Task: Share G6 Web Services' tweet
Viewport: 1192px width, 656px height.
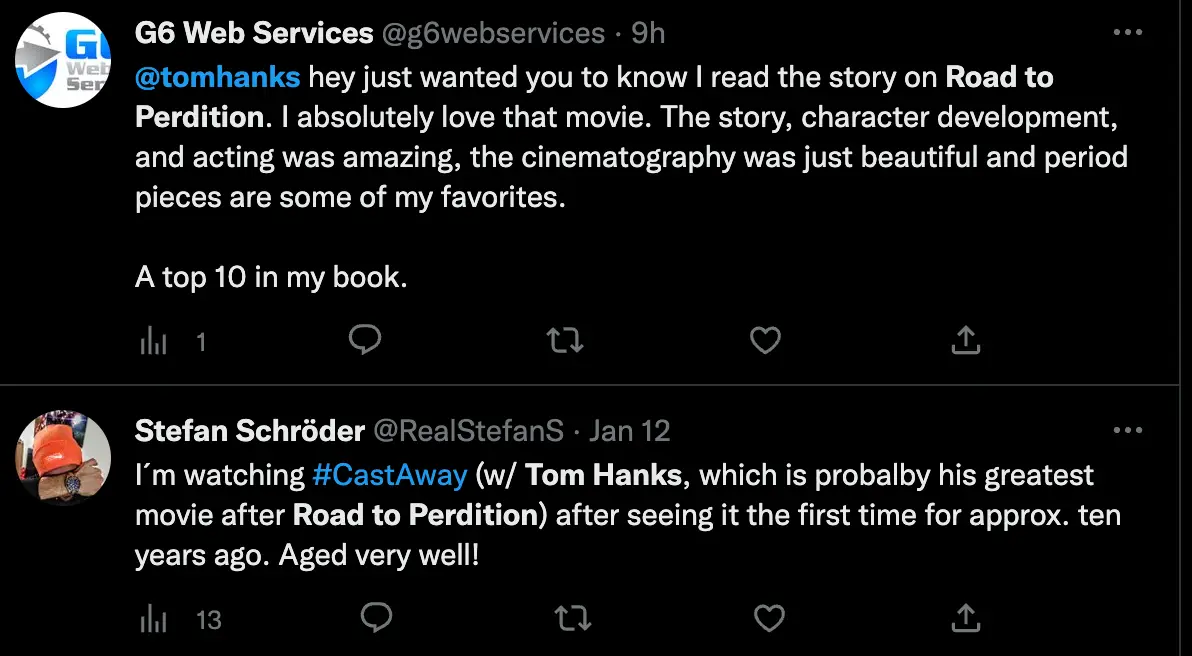Action: point(965,340)
